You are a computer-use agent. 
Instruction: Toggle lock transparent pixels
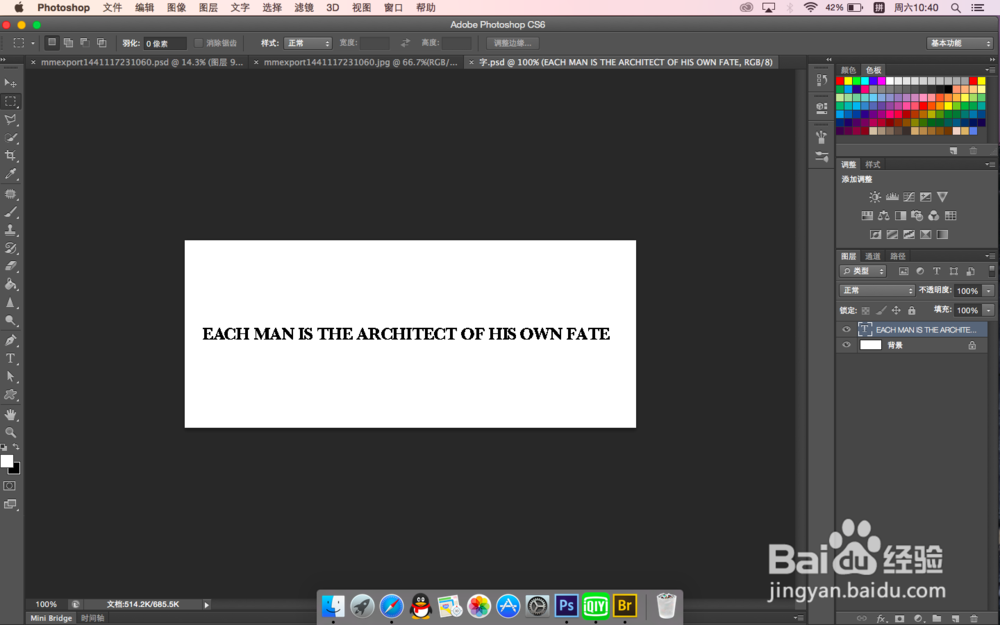point(865,311)
